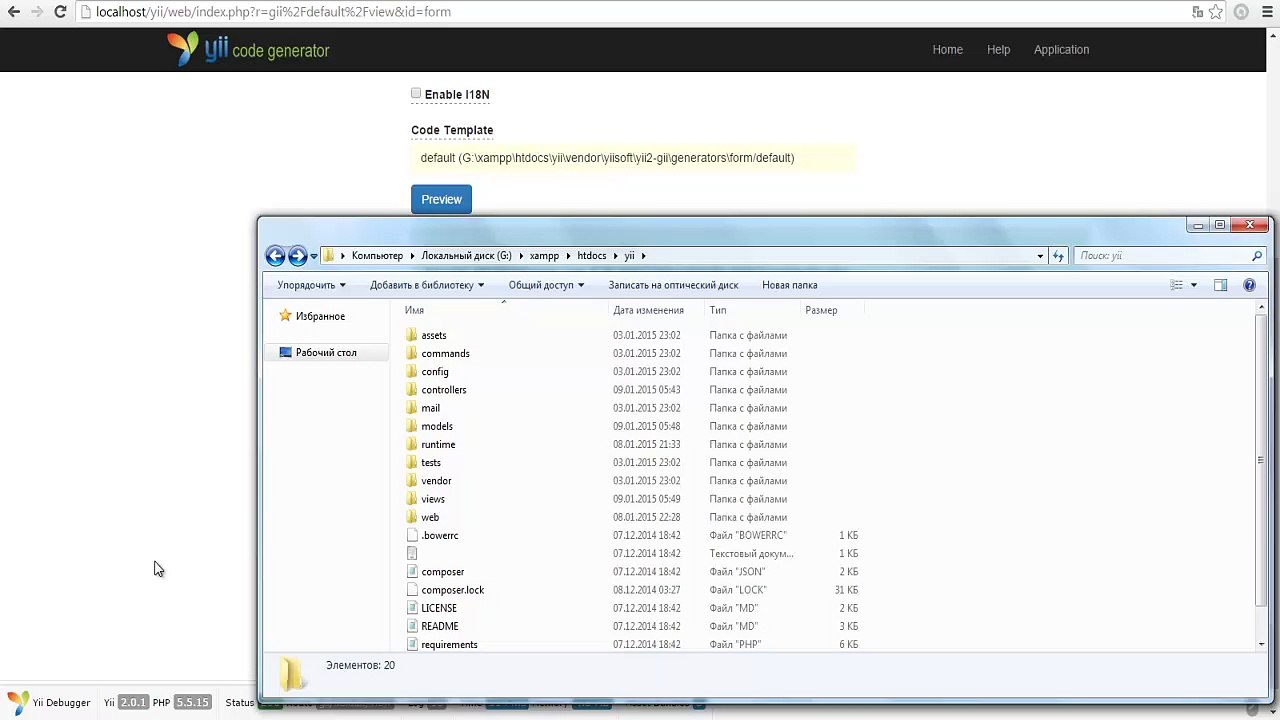Click the address bar folder icon in Explorer
The height and width of the screenshot is (720, 1280).
pyautogui.click(x=328, y=256)
